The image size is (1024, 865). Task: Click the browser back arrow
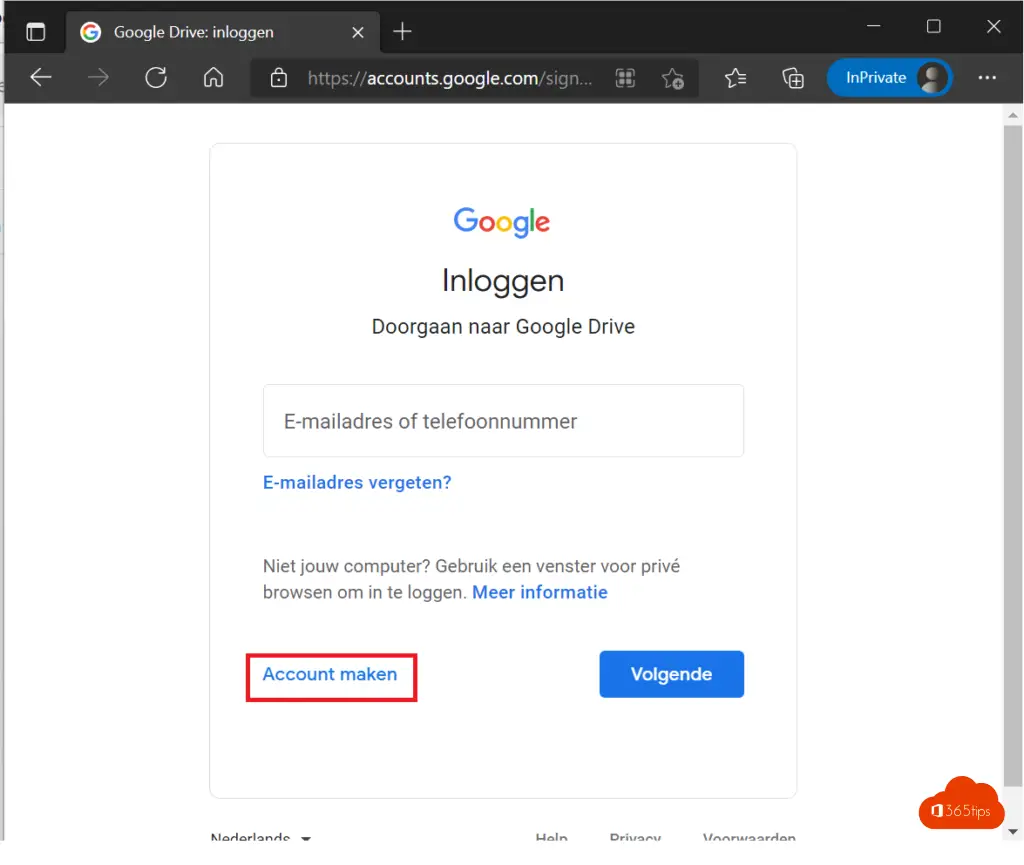coord(41,78)
